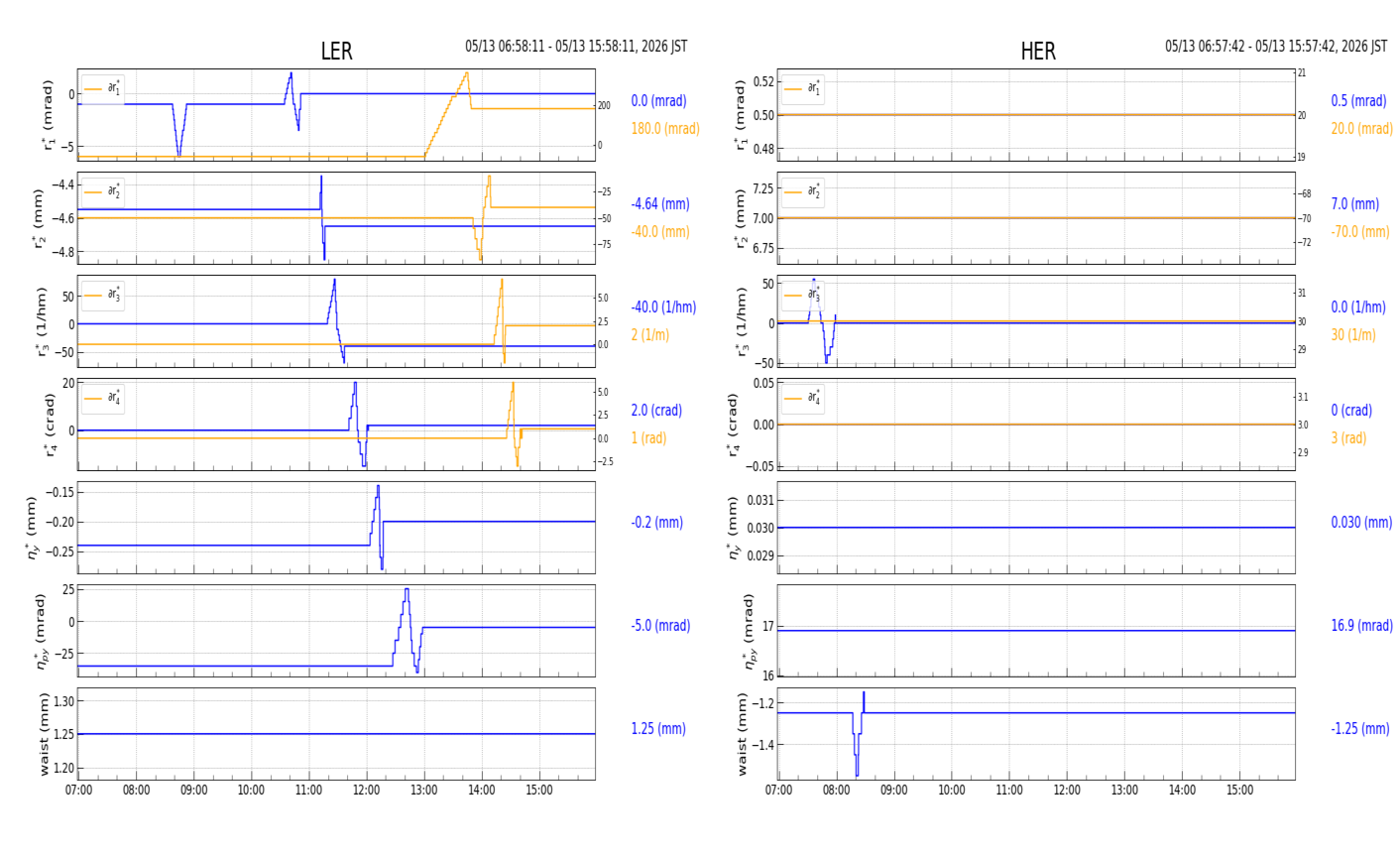Click the orange '180.0 (mrad)' value
Image resolution: width=1400 pixels, height=857 pixels.
[665, 129]
